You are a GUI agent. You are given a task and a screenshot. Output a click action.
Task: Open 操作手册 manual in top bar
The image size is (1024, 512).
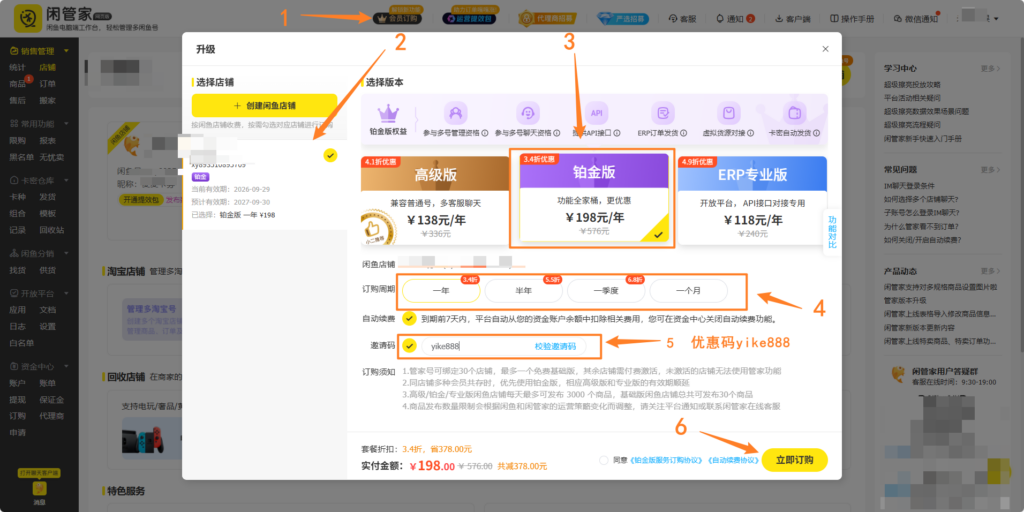click(852, 19)
